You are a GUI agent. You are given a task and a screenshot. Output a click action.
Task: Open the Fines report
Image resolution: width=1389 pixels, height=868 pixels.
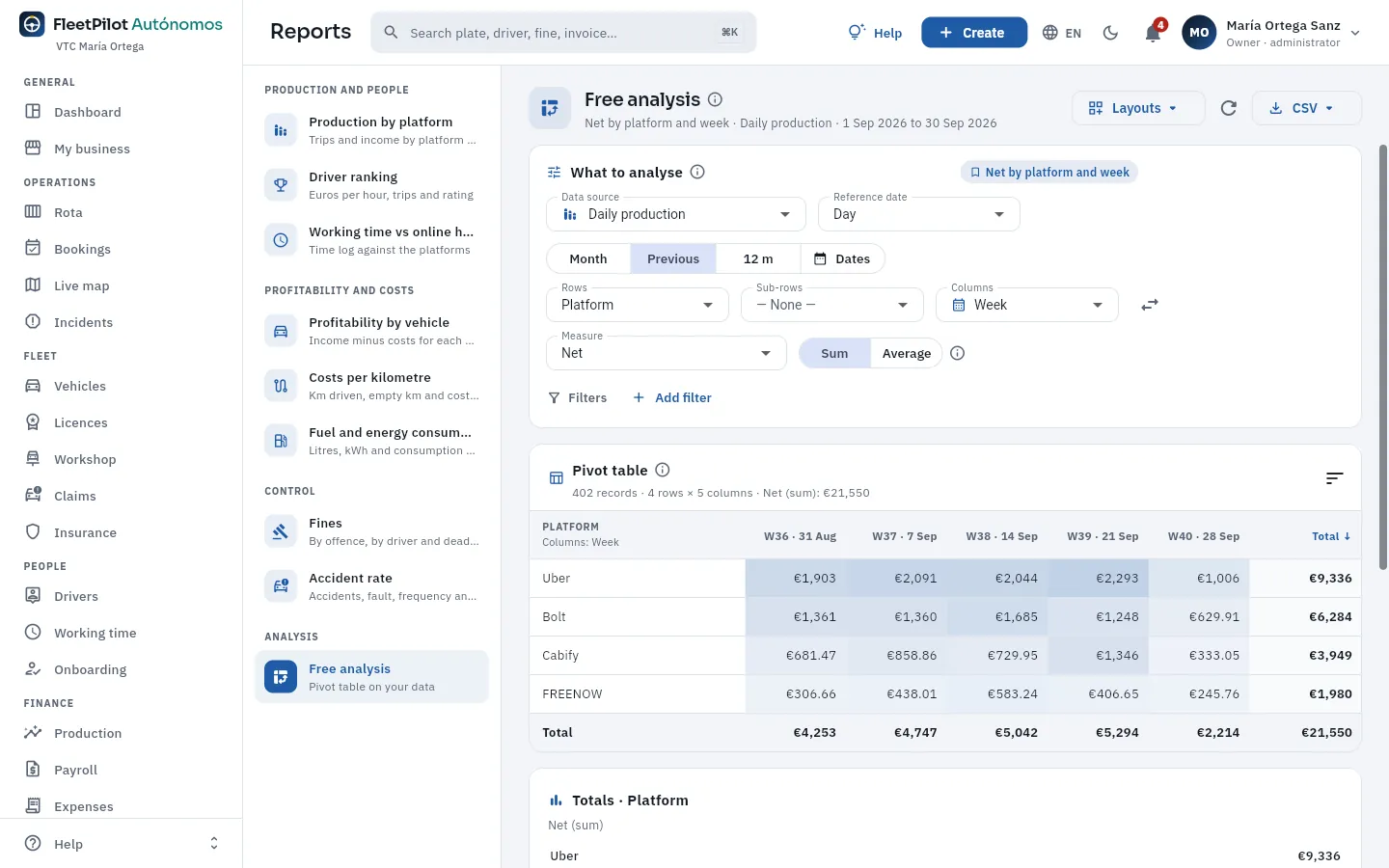tap(371, 531)
